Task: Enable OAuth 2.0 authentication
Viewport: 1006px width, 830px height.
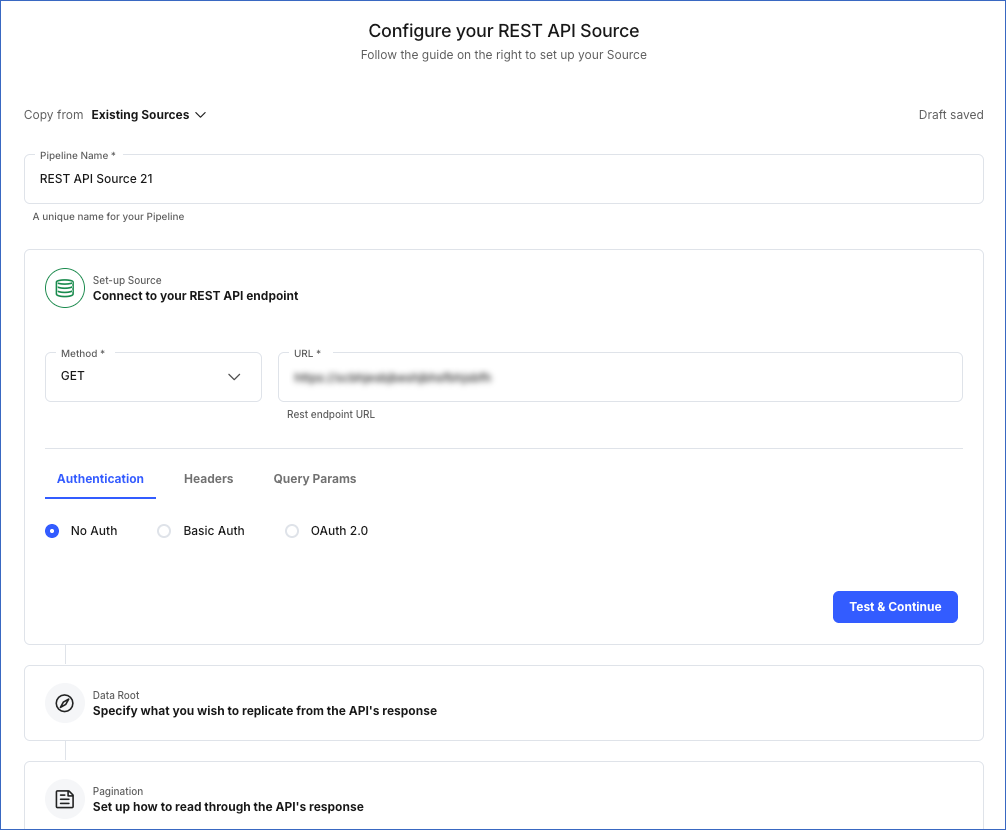Action: (291, 531)
